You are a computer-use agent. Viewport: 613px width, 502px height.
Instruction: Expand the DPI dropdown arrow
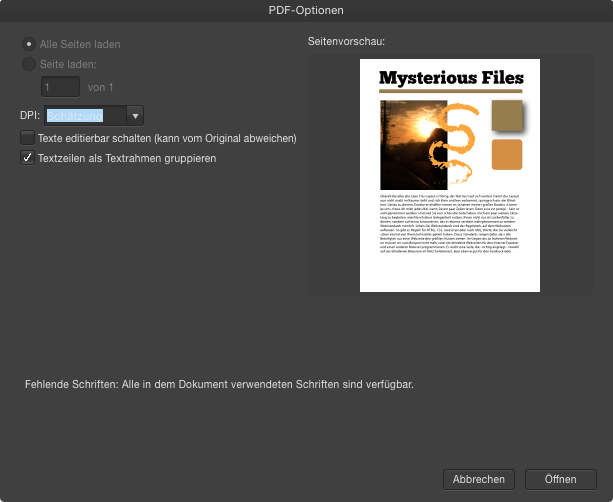point(136,115)
